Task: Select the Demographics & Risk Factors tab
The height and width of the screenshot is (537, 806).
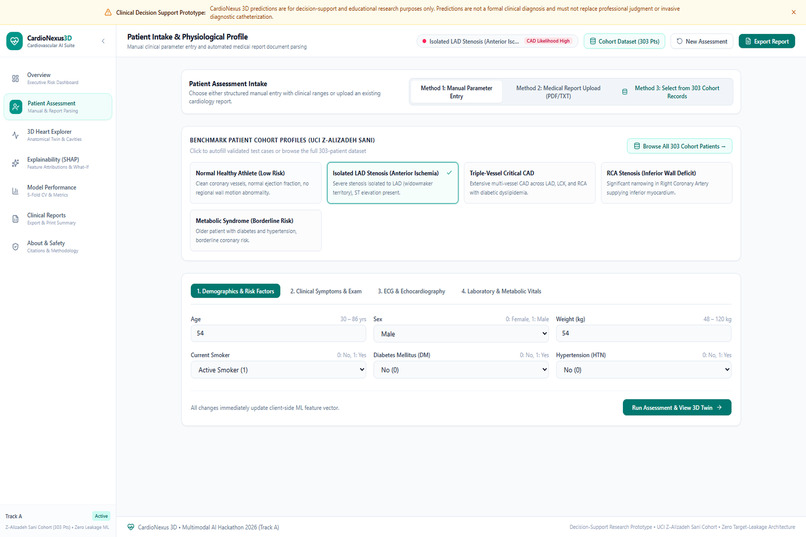Action: [235, 291]
